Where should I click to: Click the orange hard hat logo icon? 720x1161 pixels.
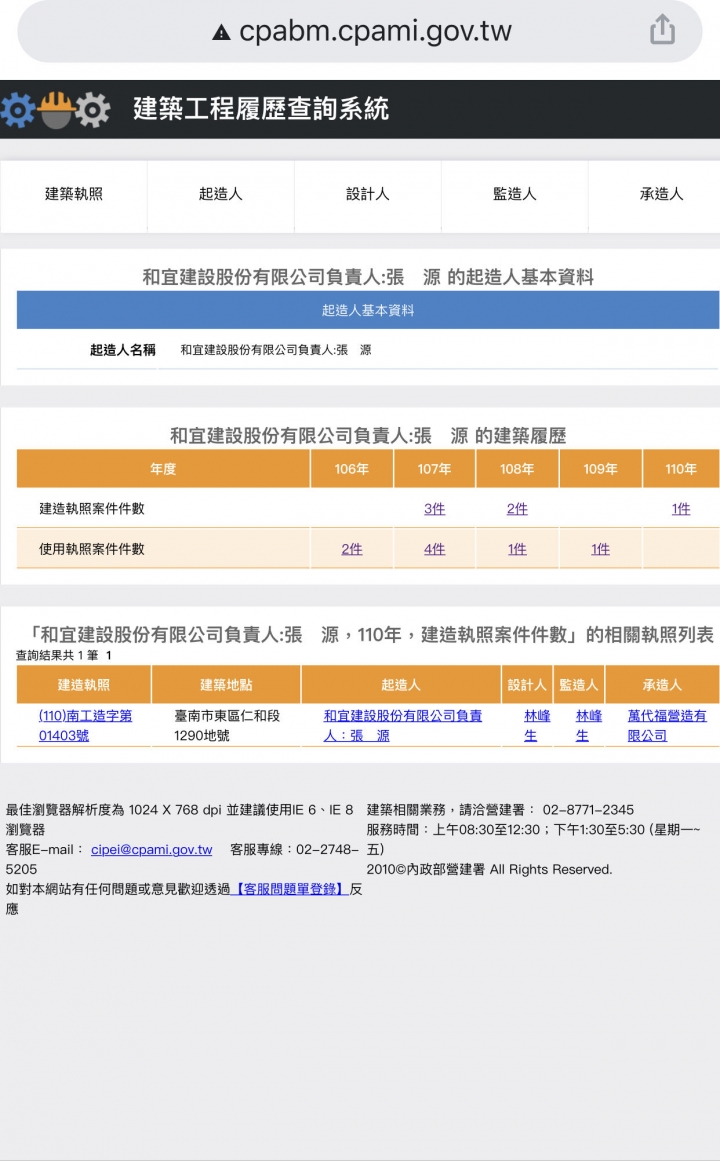pos(56,110)
